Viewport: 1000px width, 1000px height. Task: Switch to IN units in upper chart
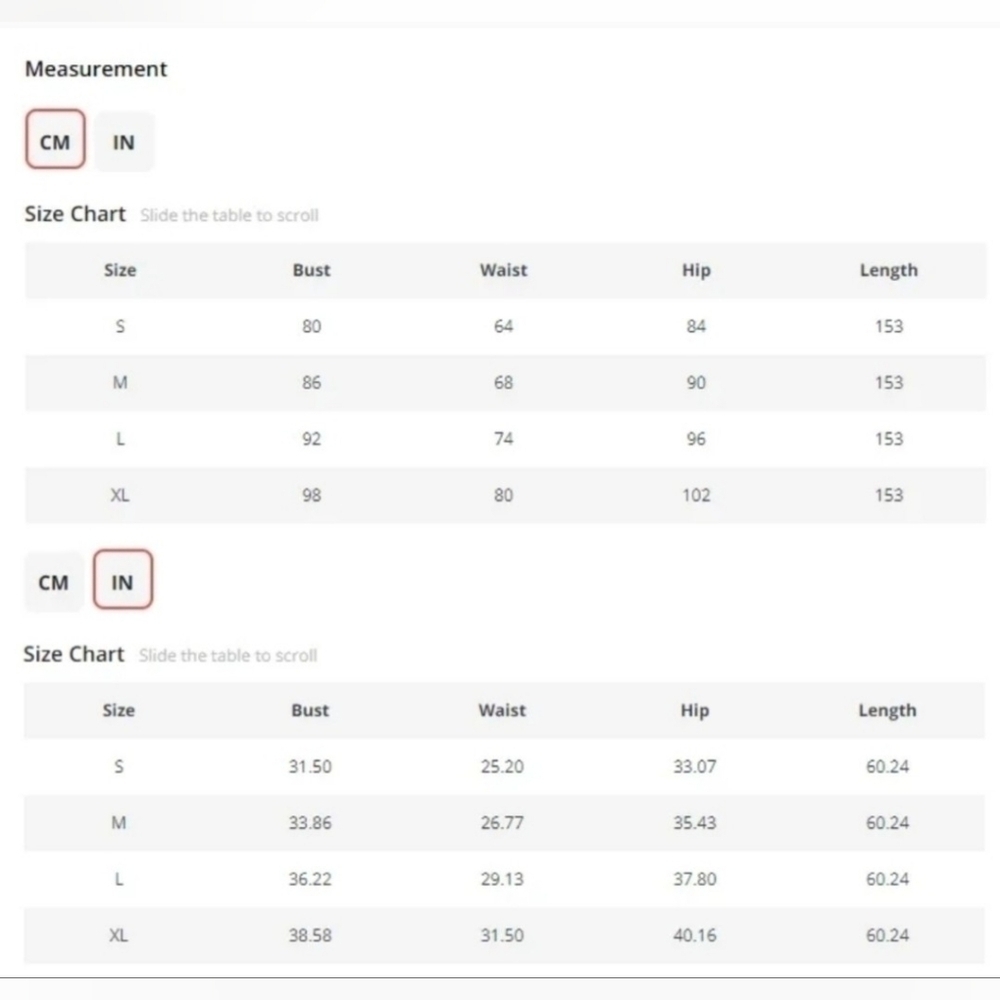coord(124,142)
